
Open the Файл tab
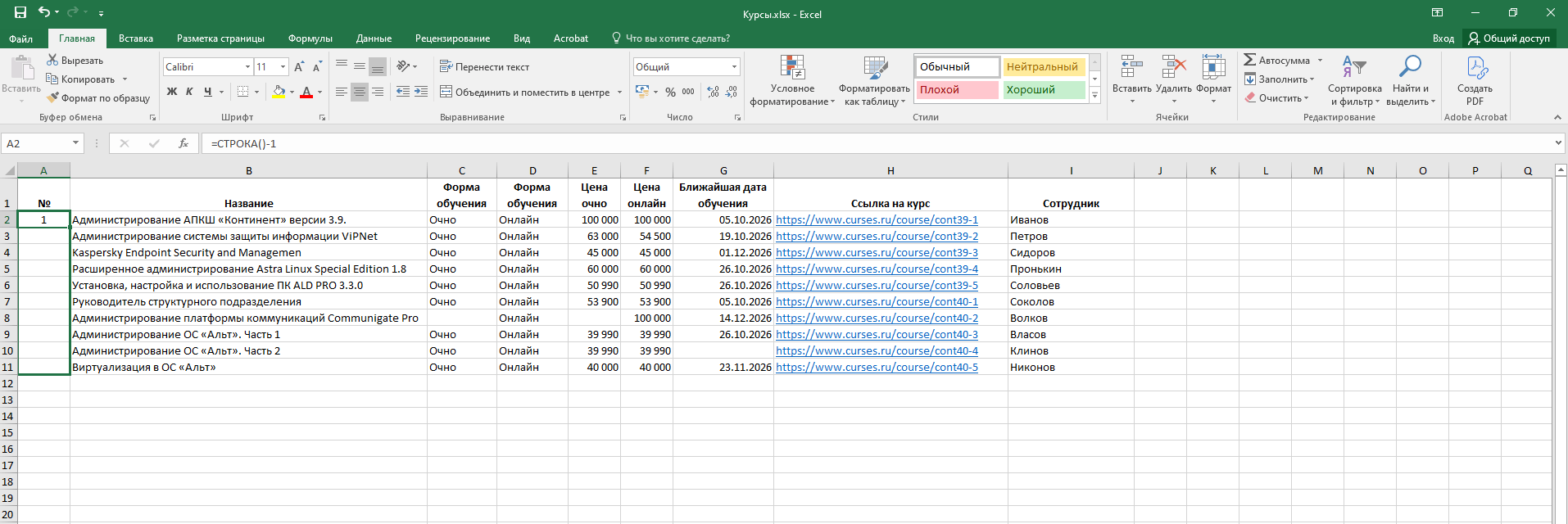pyautogui.click(x=21, y=38)
